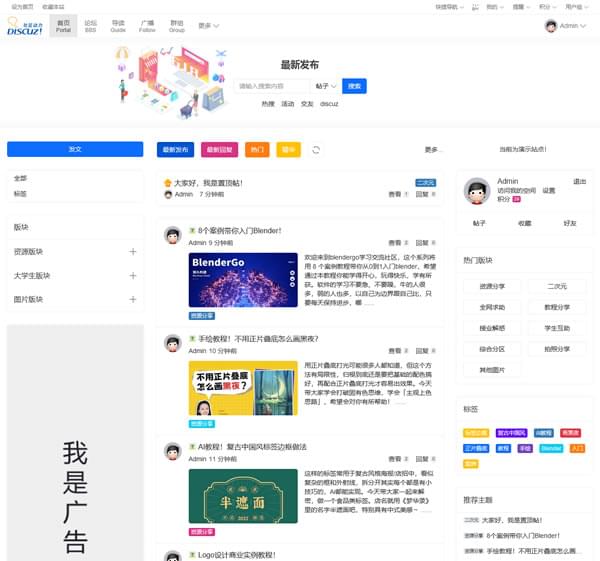Click the large Admin avatar in profile card
The height and width of the screenshot is (561, 600).
[477, 191]
